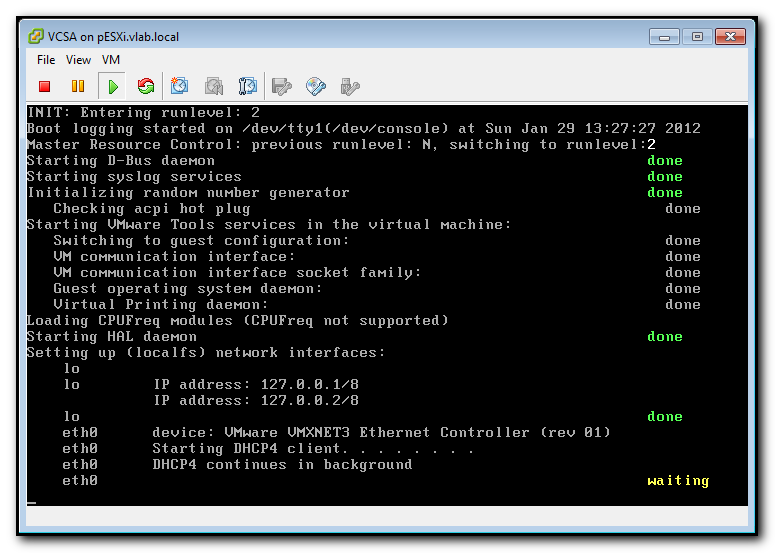Click green 'done' beside HAL daemon
This screenshot has width=775, height=553.
pos(665,337)
